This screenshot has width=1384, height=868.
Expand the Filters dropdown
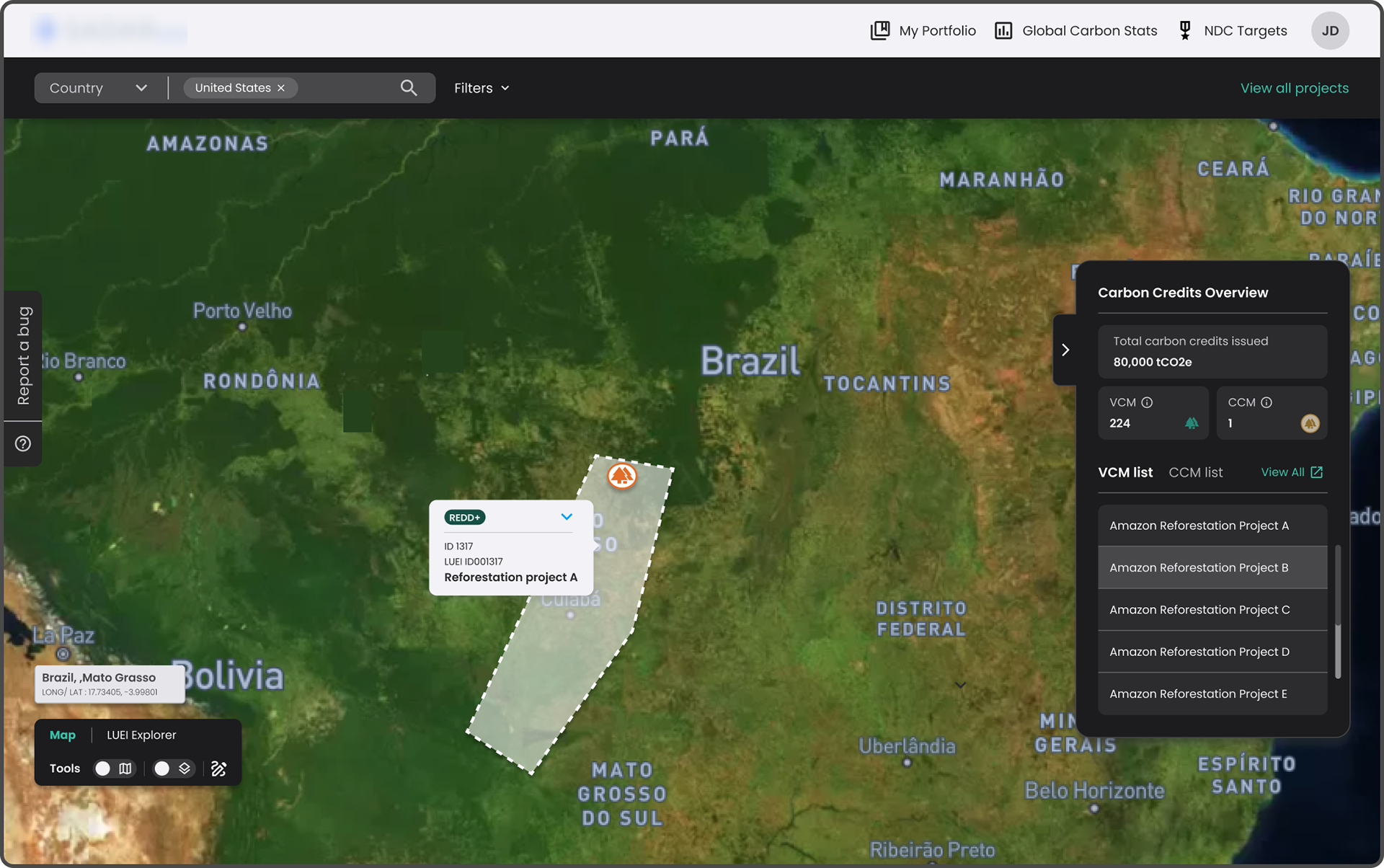482,88
